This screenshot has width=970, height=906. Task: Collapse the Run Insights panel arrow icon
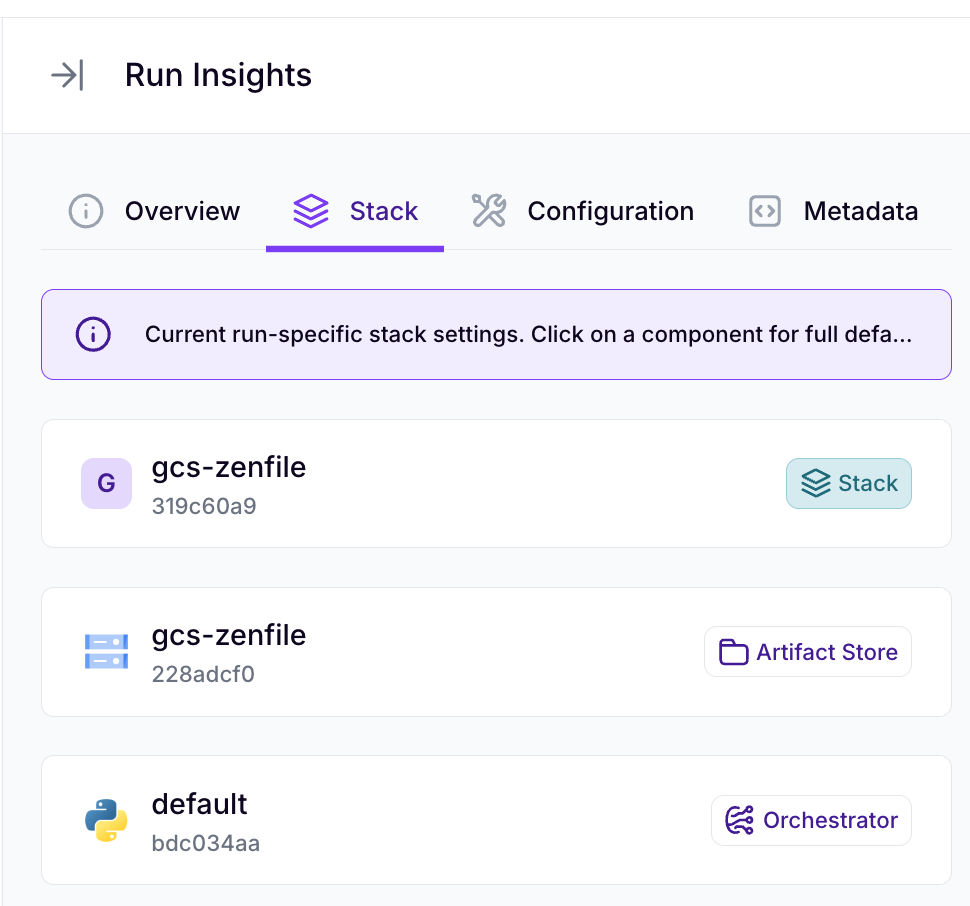click(67, 75)
